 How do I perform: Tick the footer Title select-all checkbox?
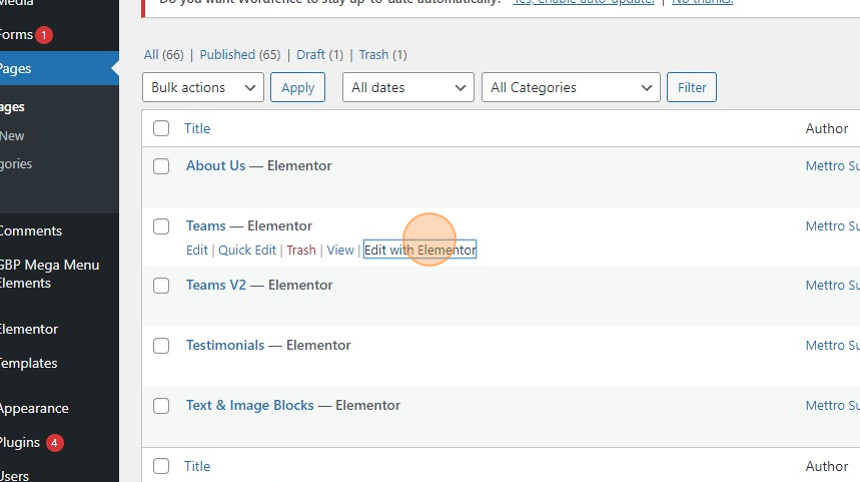click(161, 466)
